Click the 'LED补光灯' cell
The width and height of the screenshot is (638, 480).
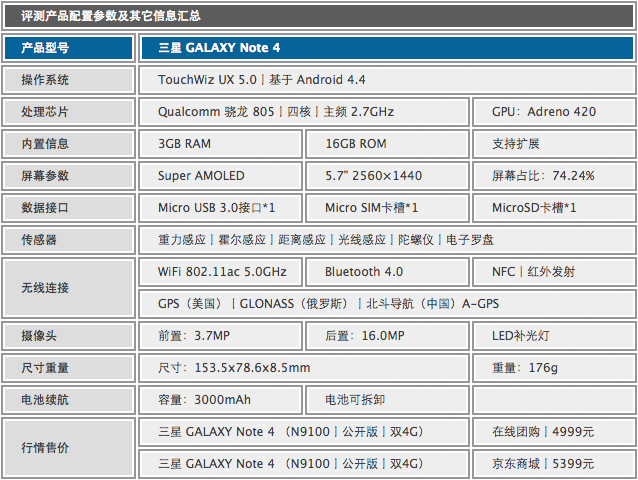tap(554, 336)
